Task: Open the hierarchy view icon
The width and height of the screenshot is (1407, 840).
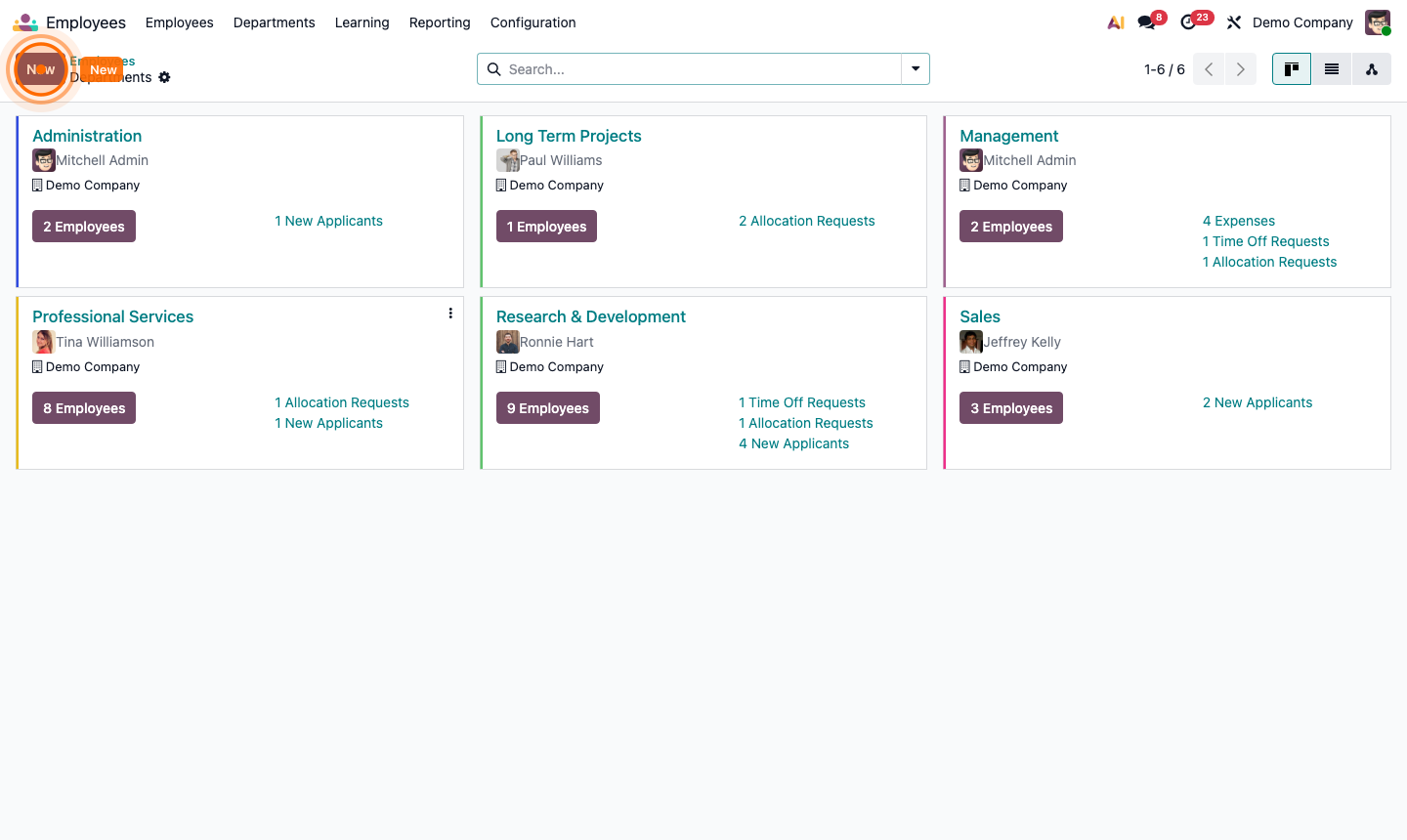Action: coord(1371,68)
